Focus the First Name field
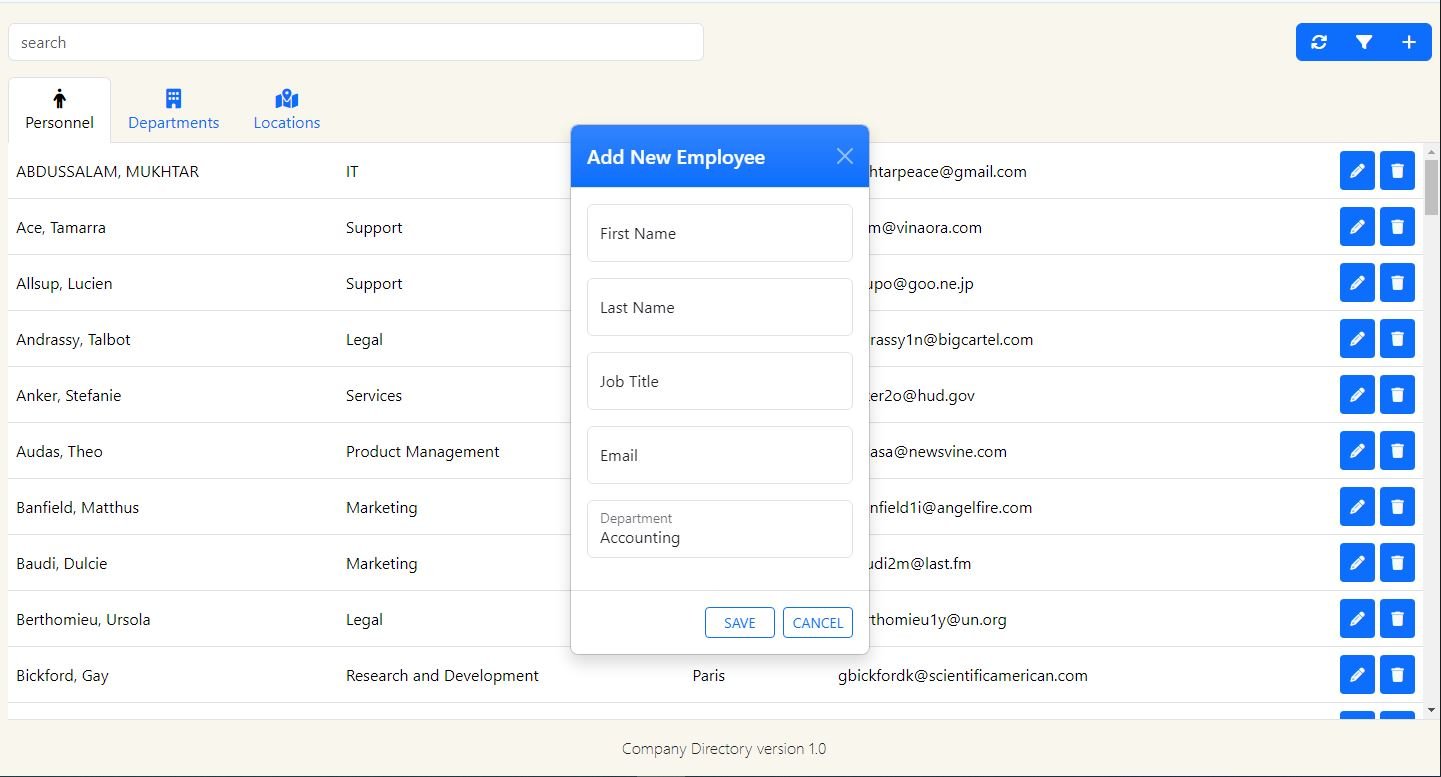The image size is (1441, 777). 719,234
